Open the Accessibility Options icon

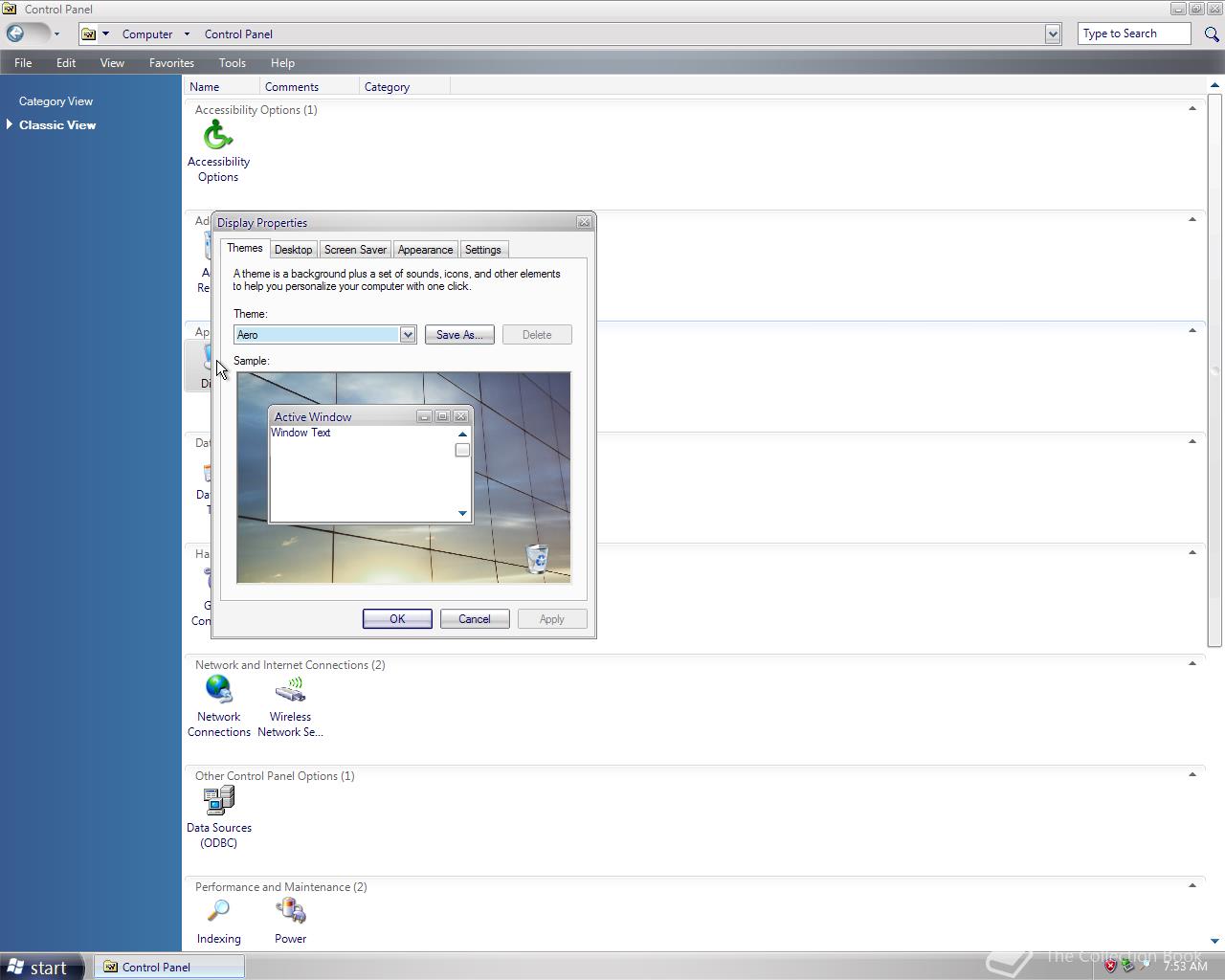tap(218, 151)
